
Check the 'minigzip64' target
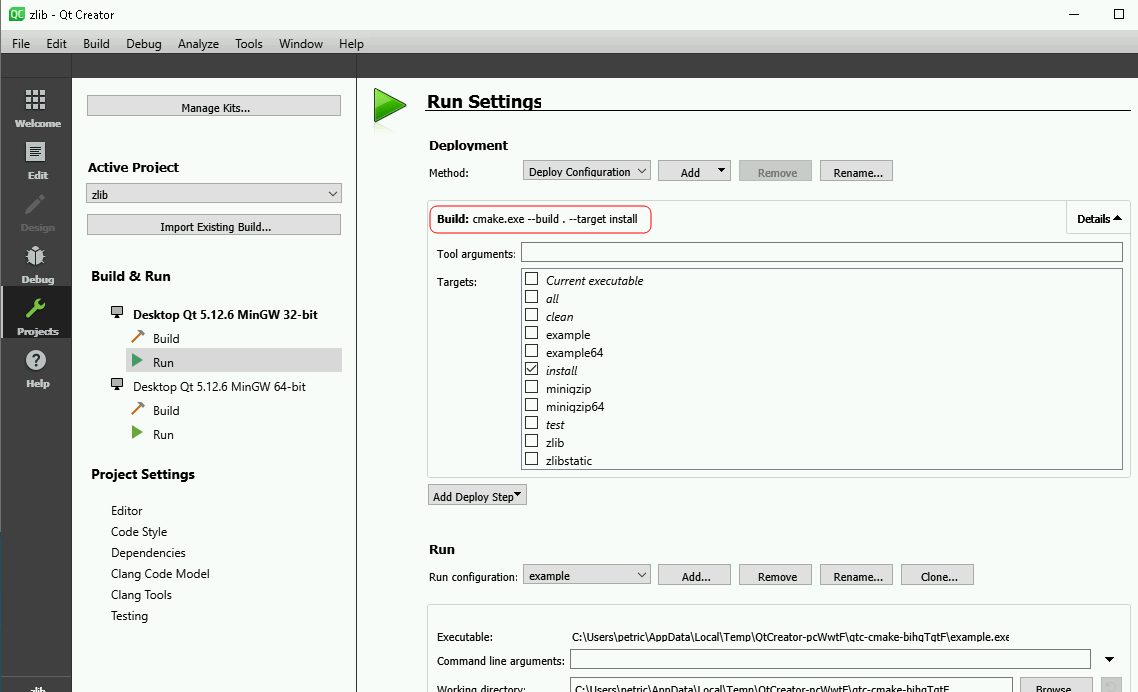pos(532,405)
